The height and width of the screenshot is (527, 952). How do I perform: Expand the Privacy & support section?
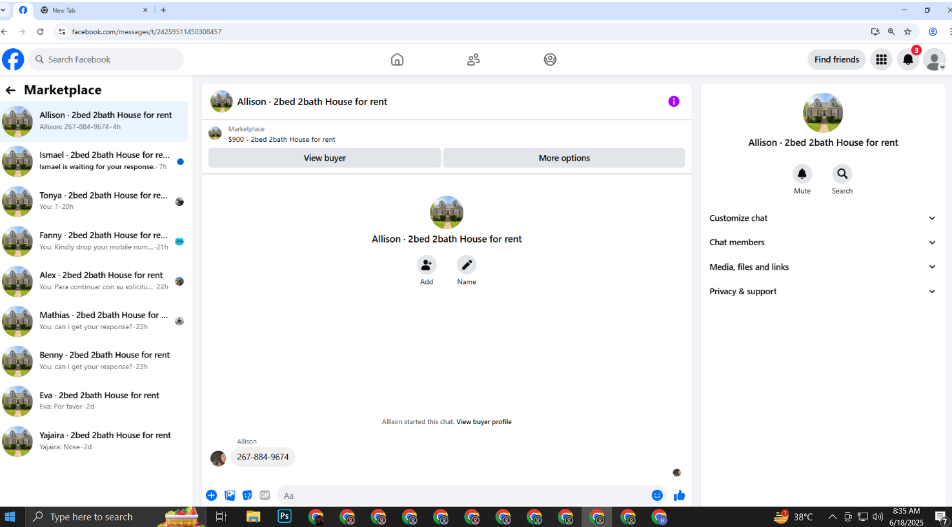823,291
